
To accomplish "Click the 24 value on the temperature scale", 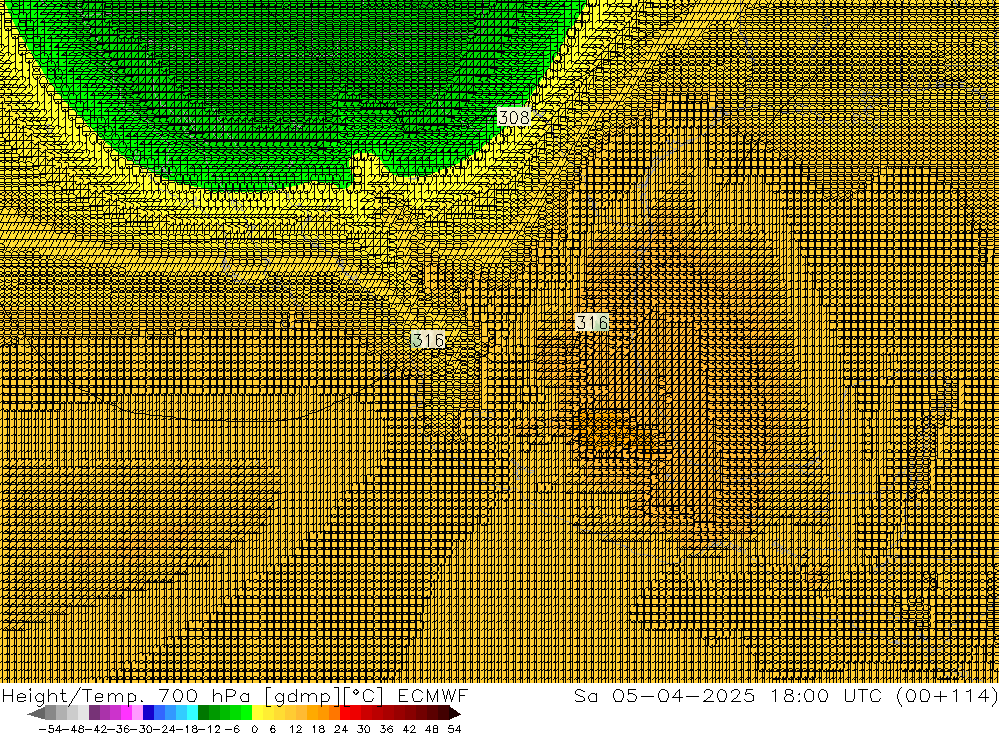I will pos(341,729).
